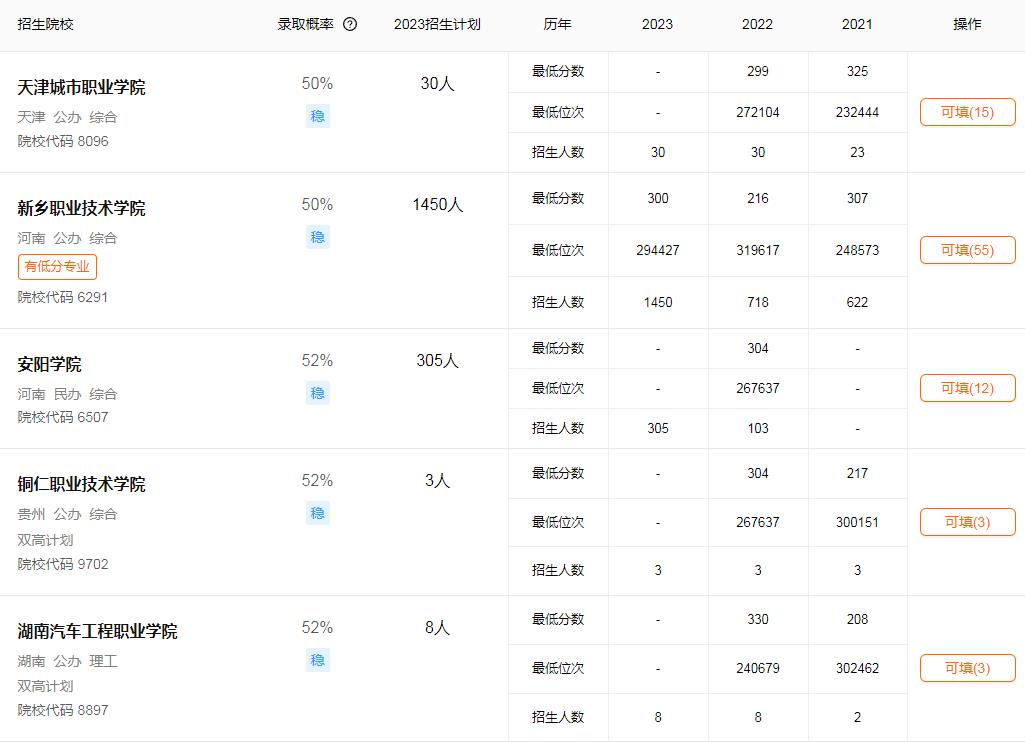Click 贵州 公办 综合 description text

67,514
